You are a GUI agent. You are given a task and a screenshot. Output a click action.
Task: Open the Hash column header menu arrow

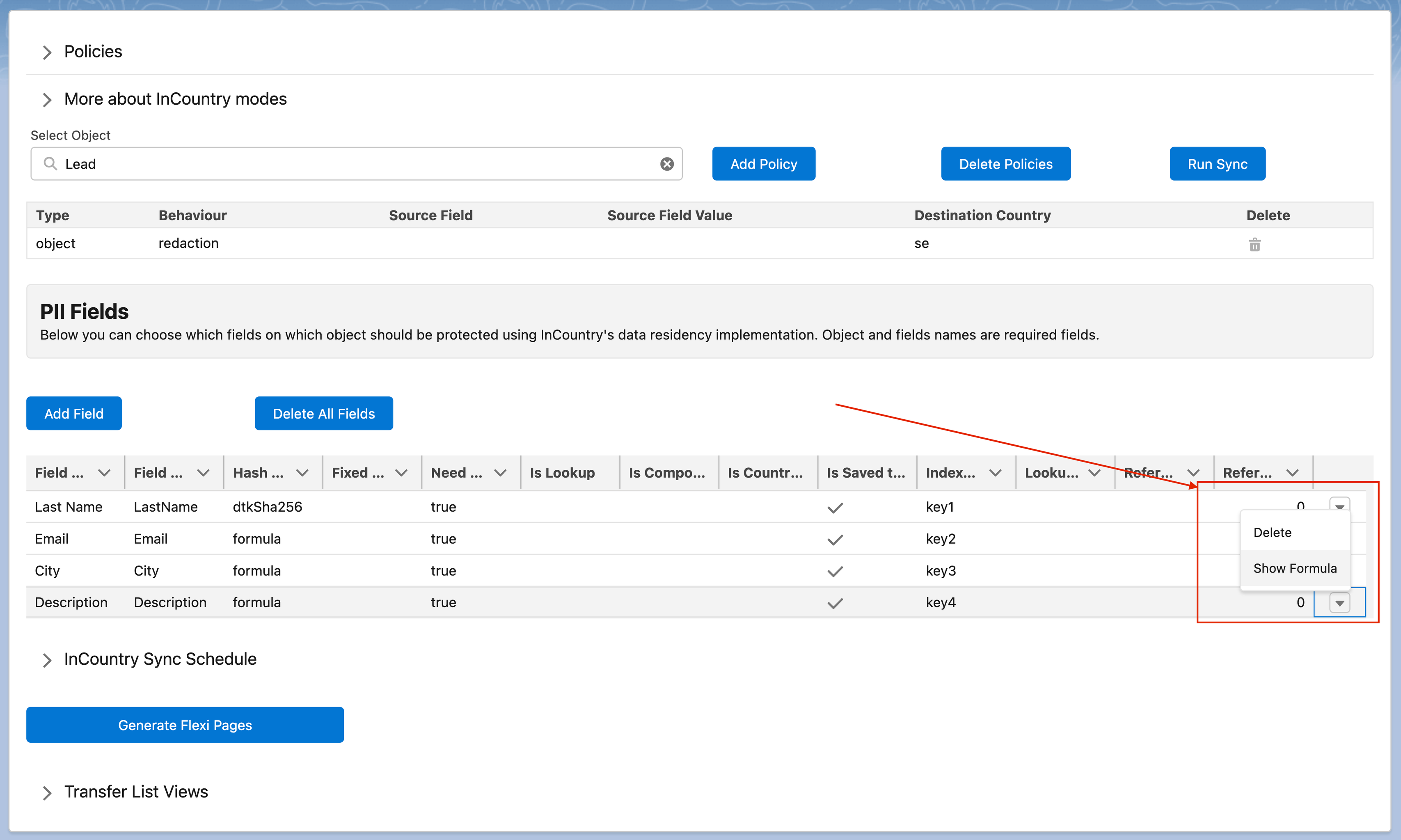coord(302,473)
